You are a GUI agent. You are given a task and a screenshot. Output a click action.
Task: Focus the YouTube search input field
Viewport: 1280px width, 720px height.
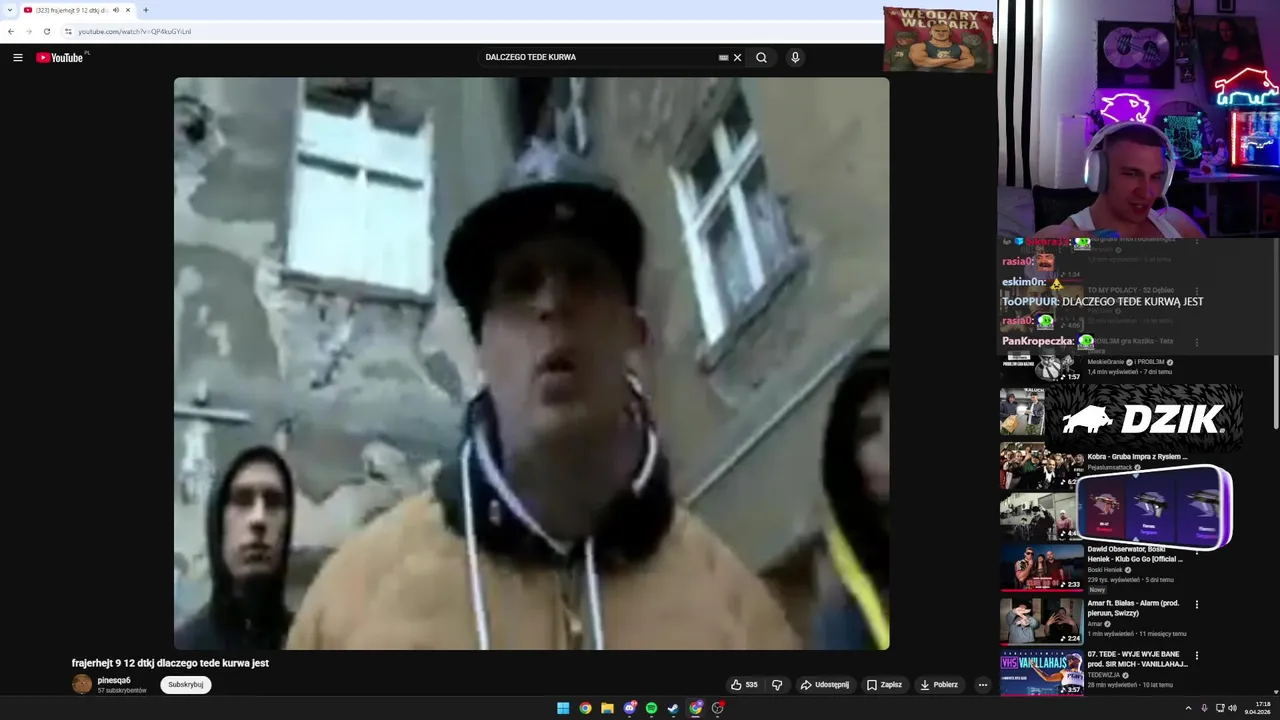[x=600, y=58]
